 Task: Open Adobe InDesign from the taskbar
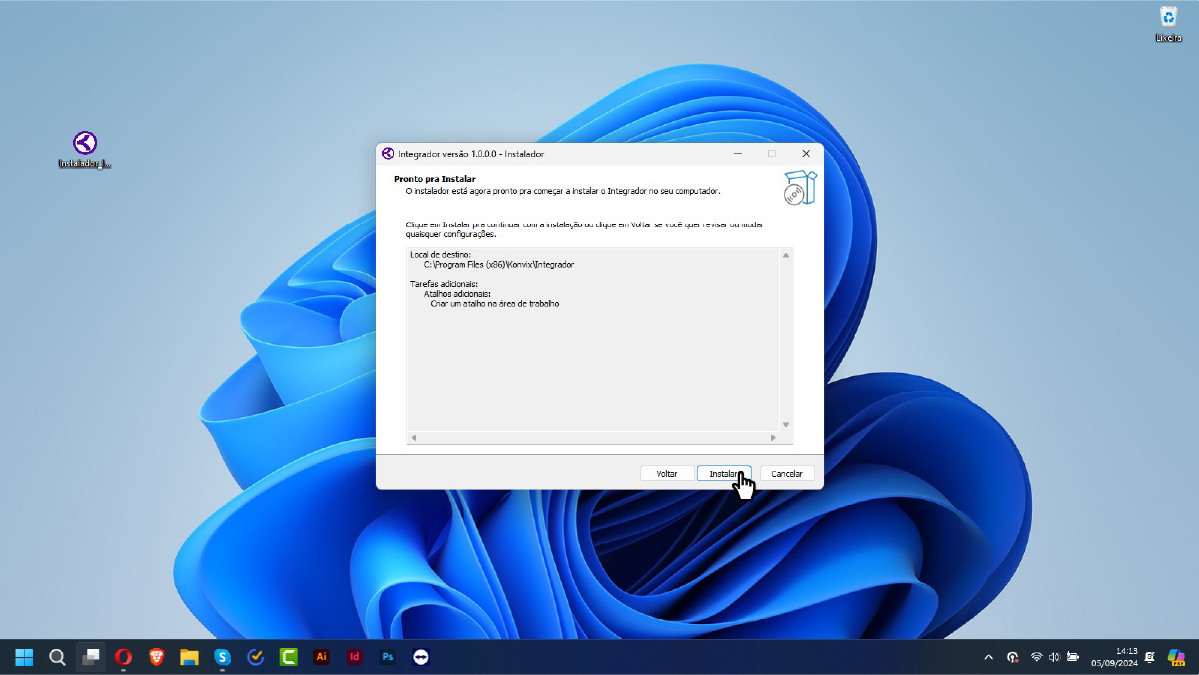pos(355,657)
